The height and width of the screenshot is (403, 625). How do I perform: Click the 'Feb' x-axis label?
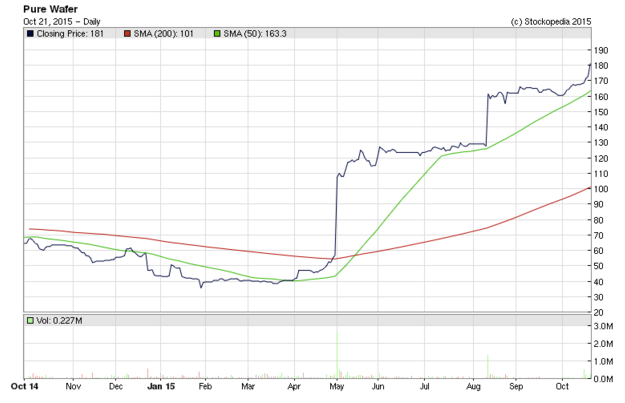click(x=205, y=386)
